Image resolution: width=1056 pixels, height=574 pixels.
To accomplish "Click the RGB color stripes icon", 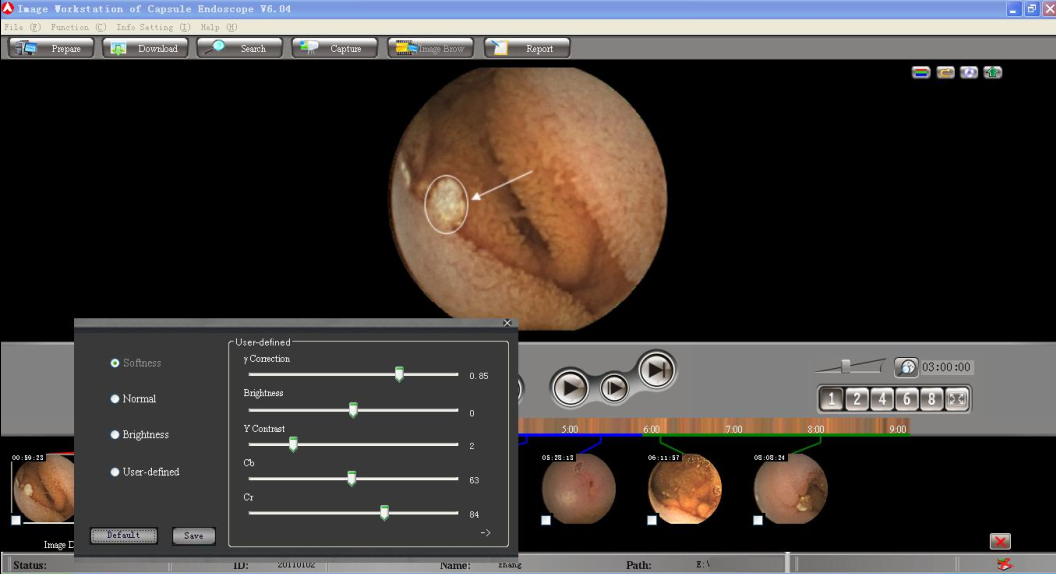I will 921,72.
